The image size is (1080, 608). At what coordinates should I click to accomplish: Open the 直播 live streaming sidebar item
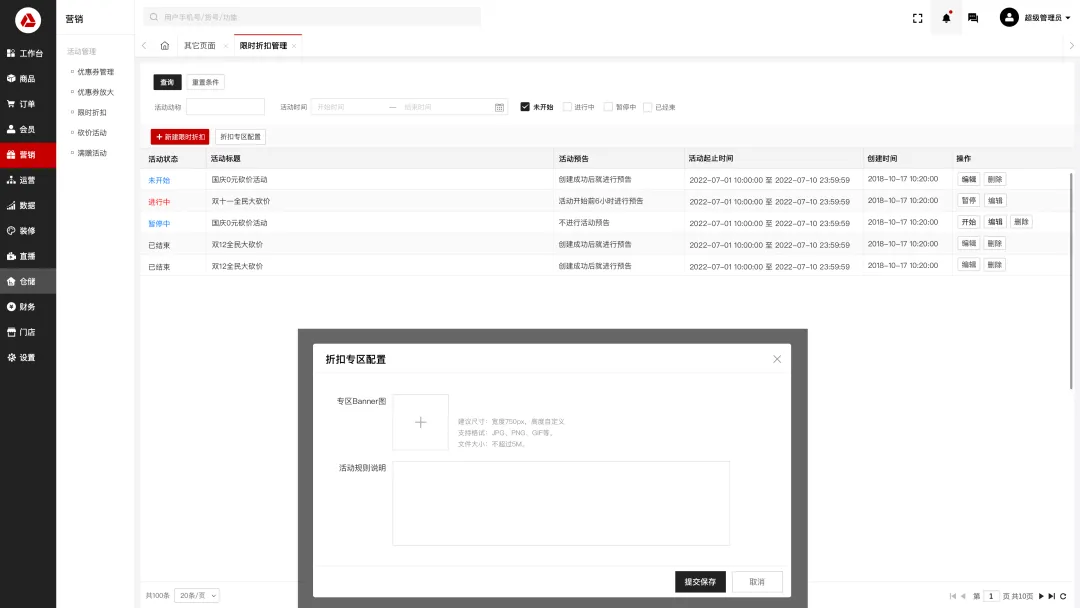[28, 256]
